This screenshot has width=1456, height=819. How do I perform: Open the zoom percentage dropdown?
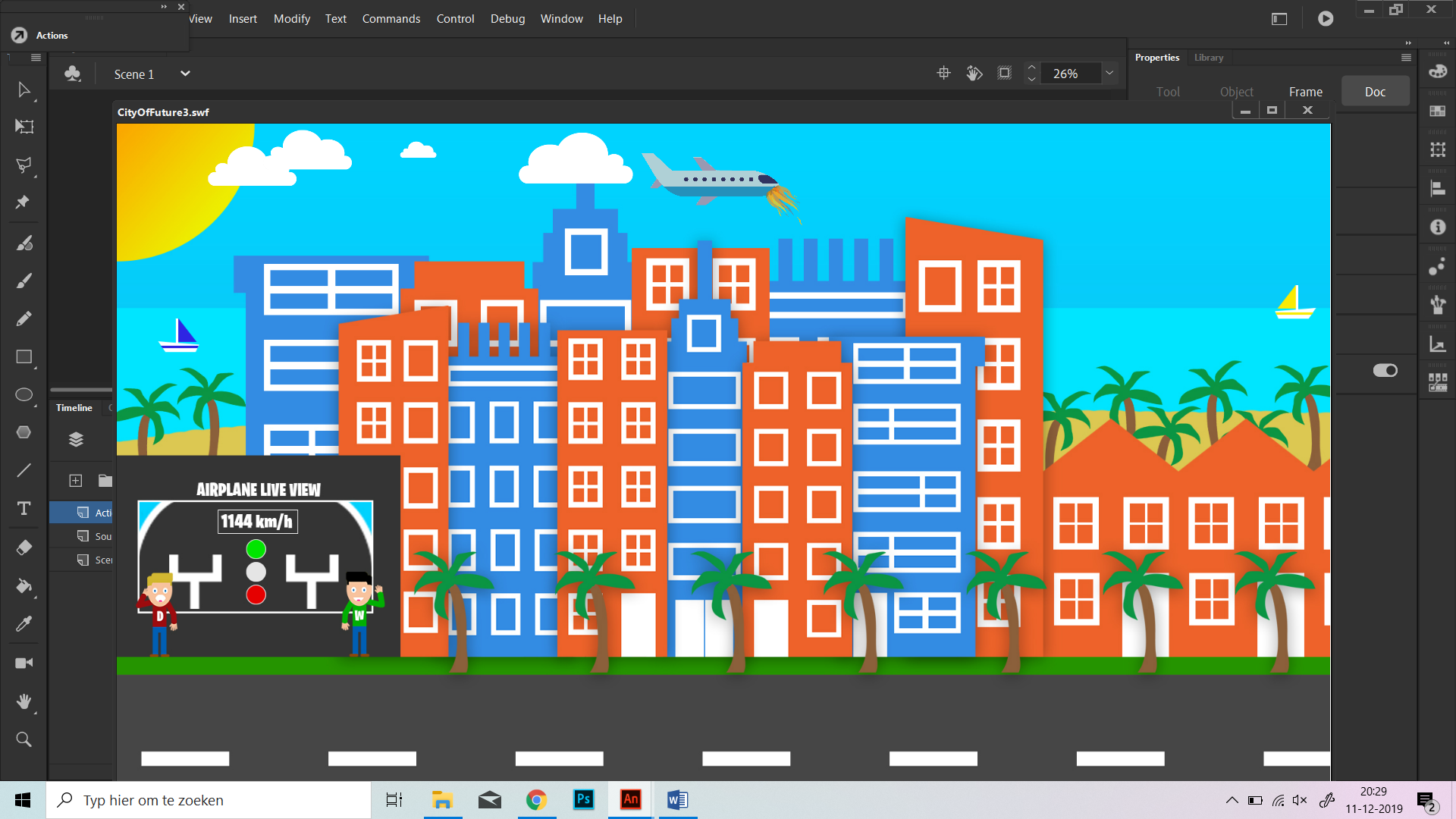point(1109,74)
